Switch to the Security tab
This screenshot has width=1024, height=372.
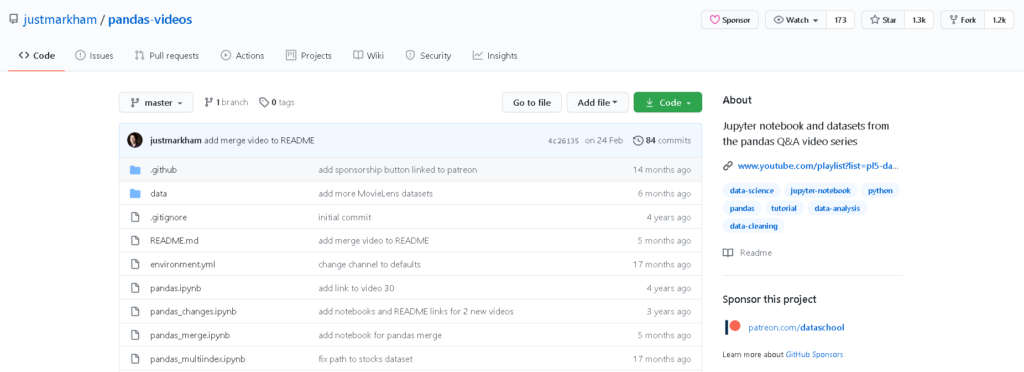(x=428, y=55)
